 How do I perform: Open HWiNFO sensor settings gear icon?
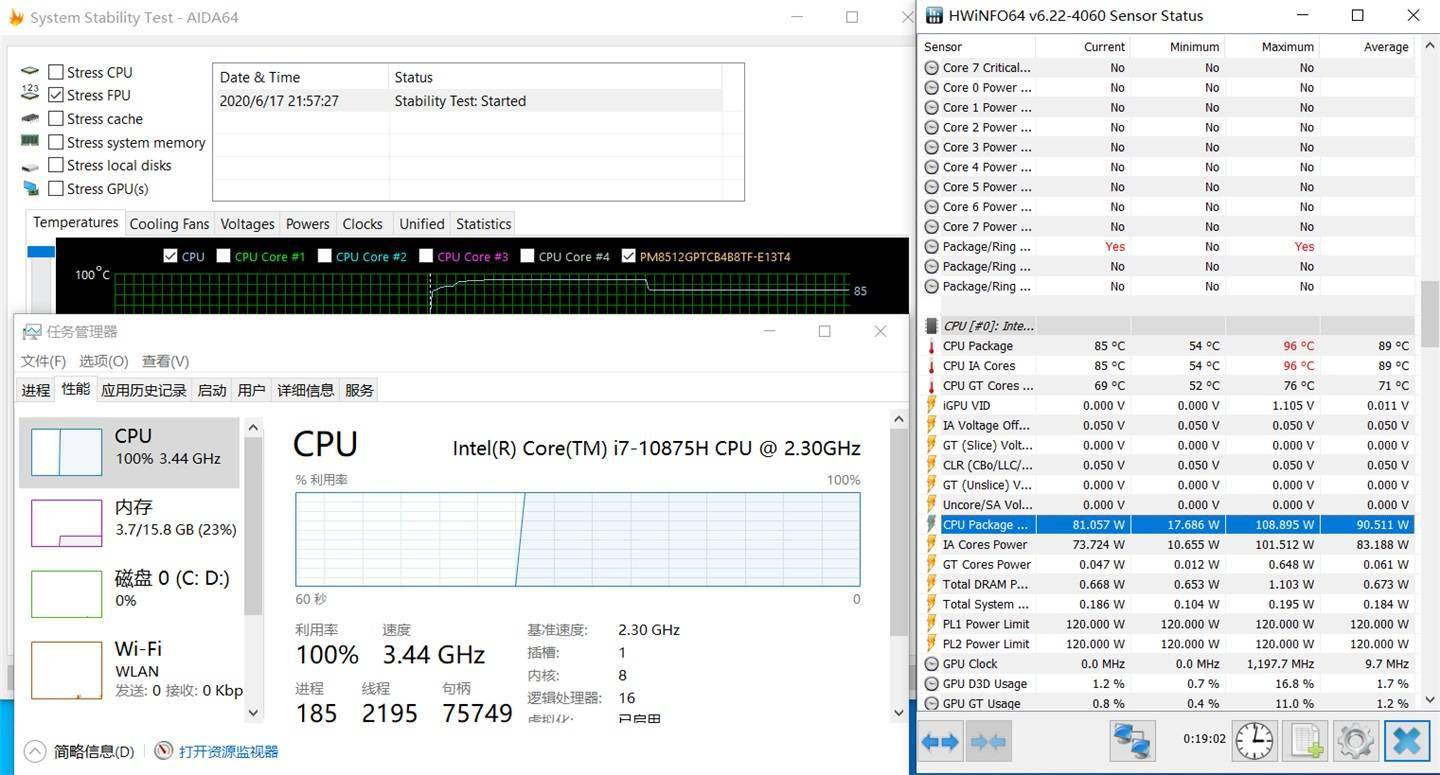[x=1356, y=741]
